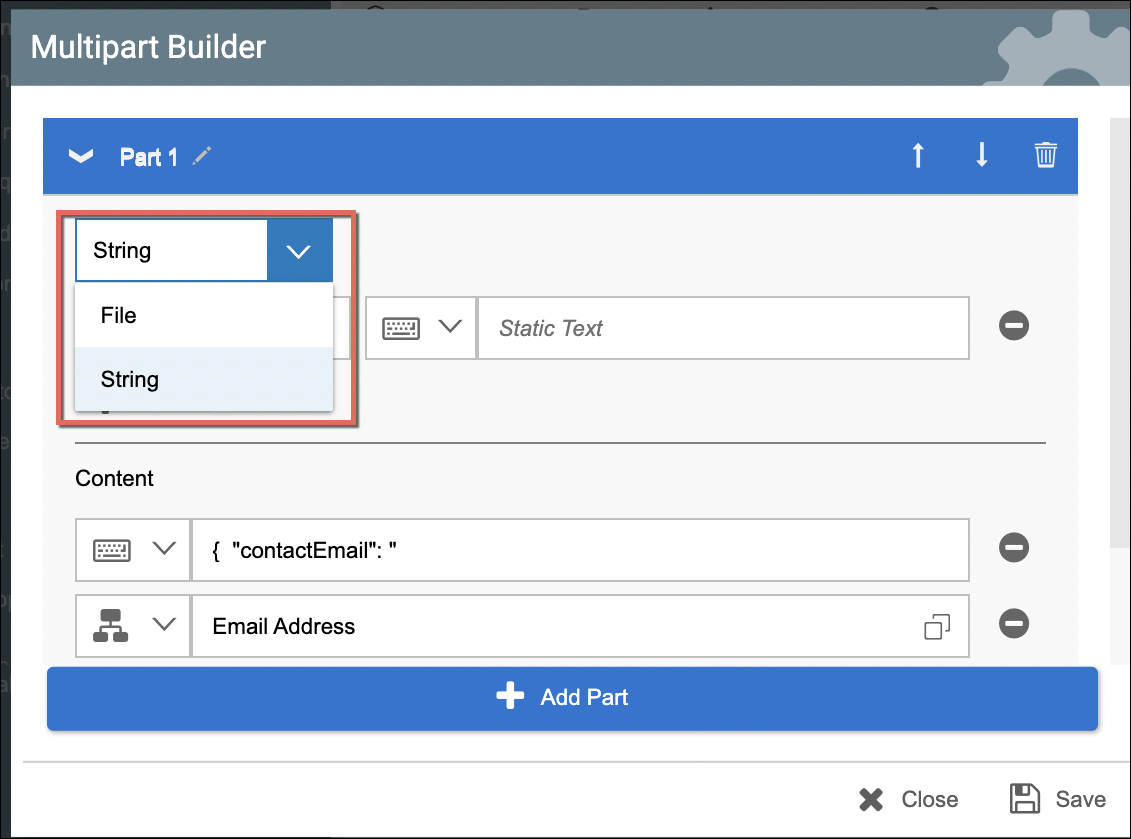Click the copy icon in Email Address field
The height and width of the screenshot is (839, 1131).
937,627
